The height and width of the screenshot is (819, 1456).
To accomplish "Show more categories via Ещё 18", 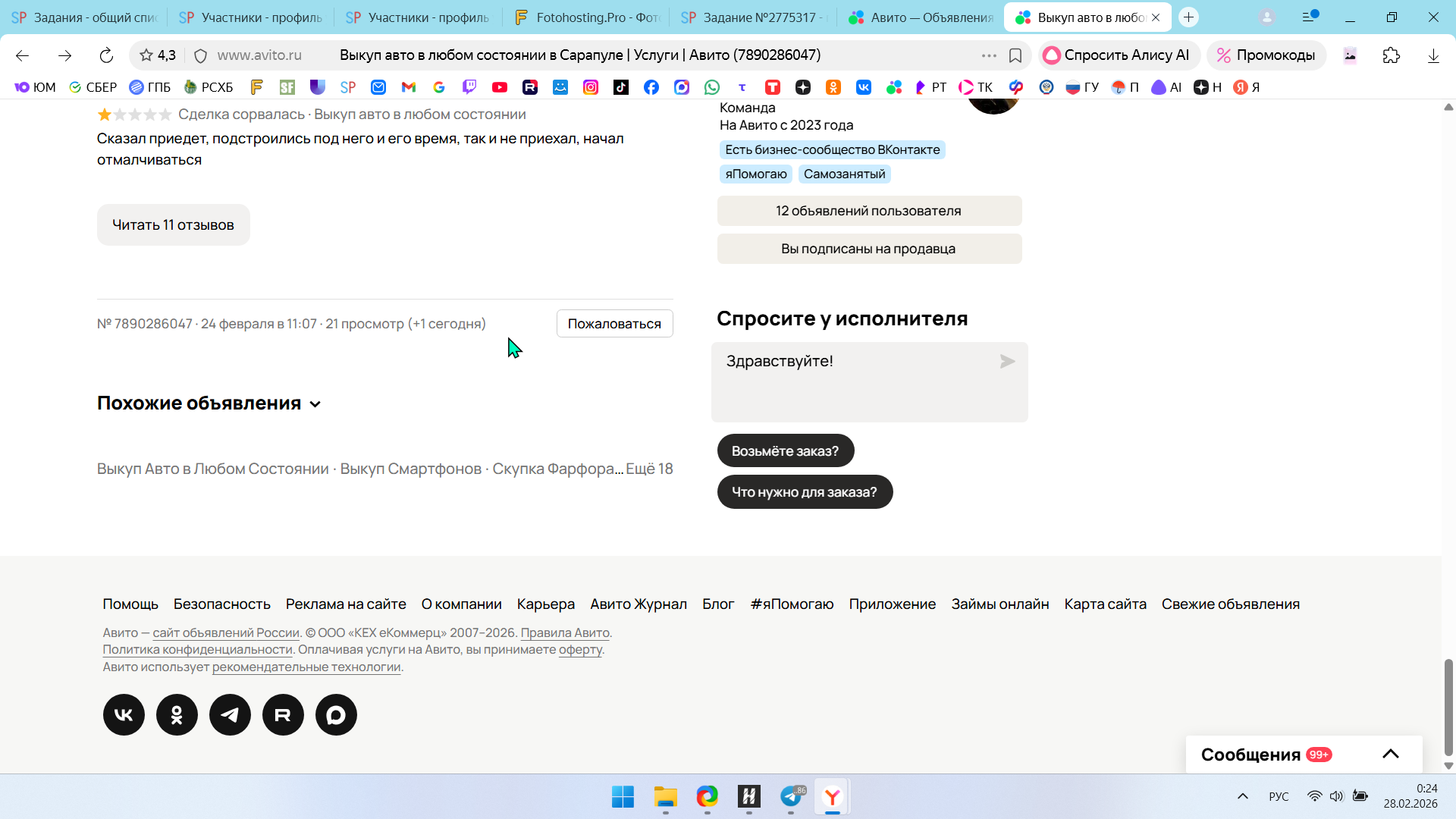I will pos(649,469).
